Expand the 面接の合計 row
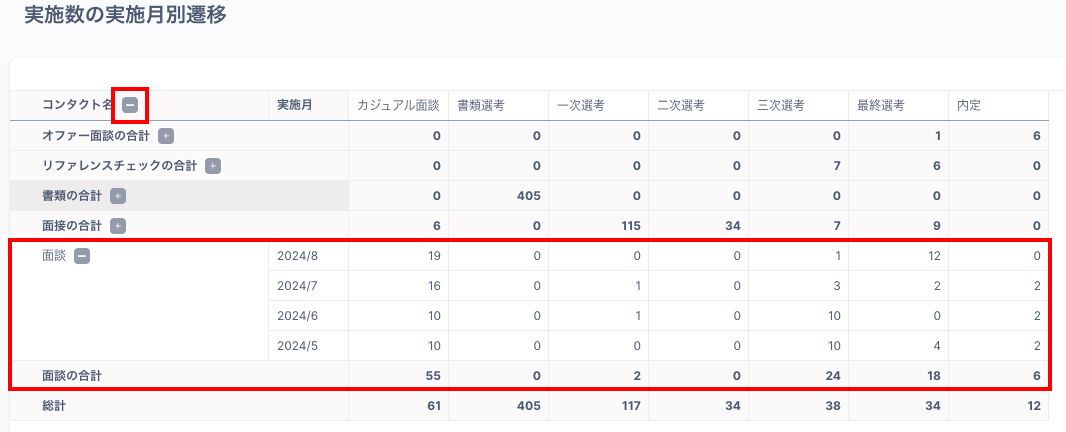Screen dimensions: 1066x432 [117, 226]
